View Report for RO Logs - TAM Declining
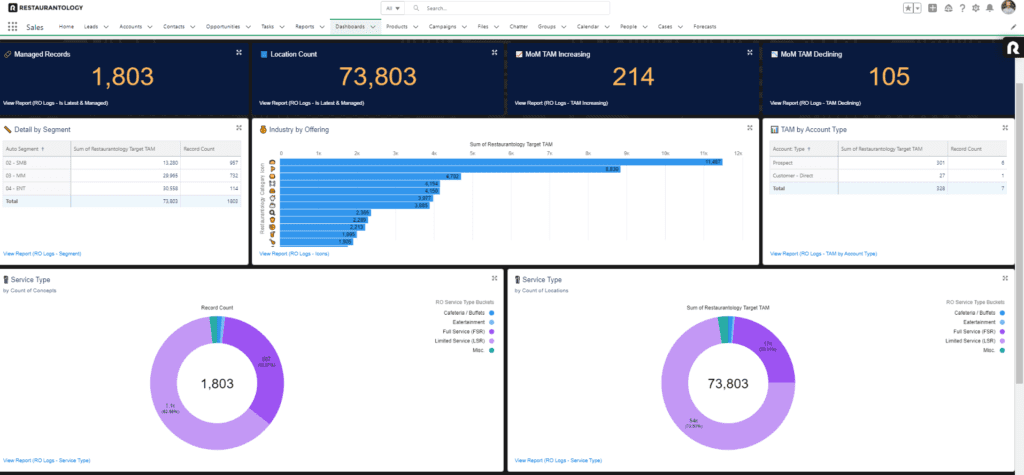Viewport: 1024px width, 475px height. point(816,103)
